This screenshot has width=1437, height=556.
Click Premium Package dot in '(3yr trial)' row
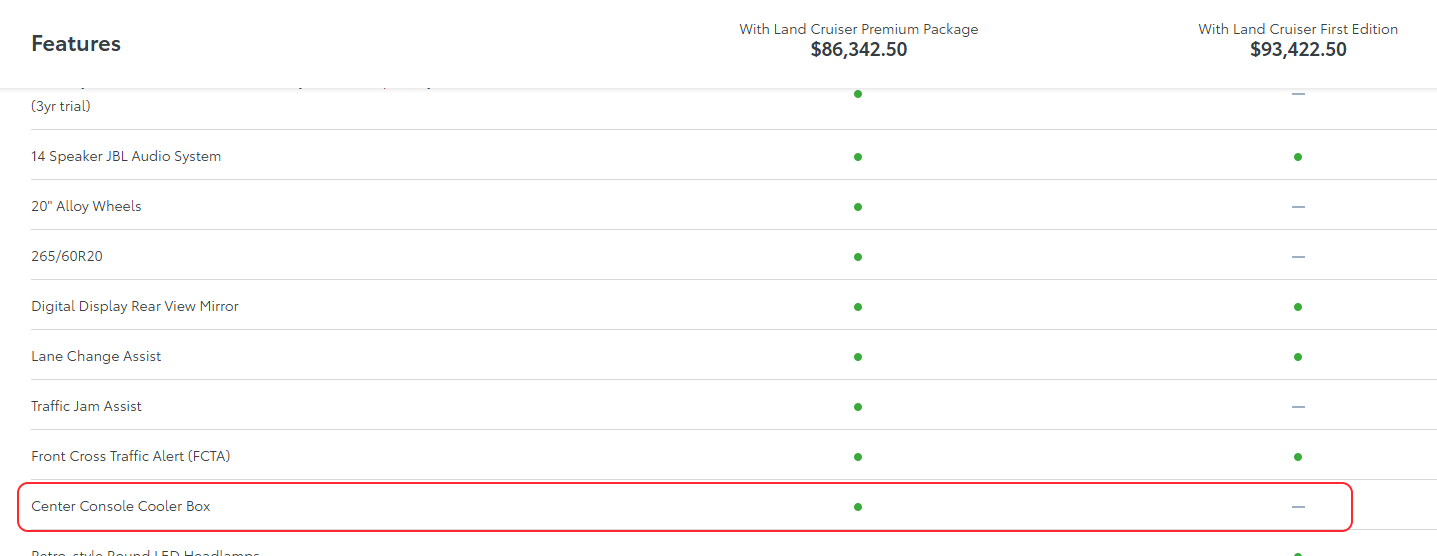(x=858, y=94)
